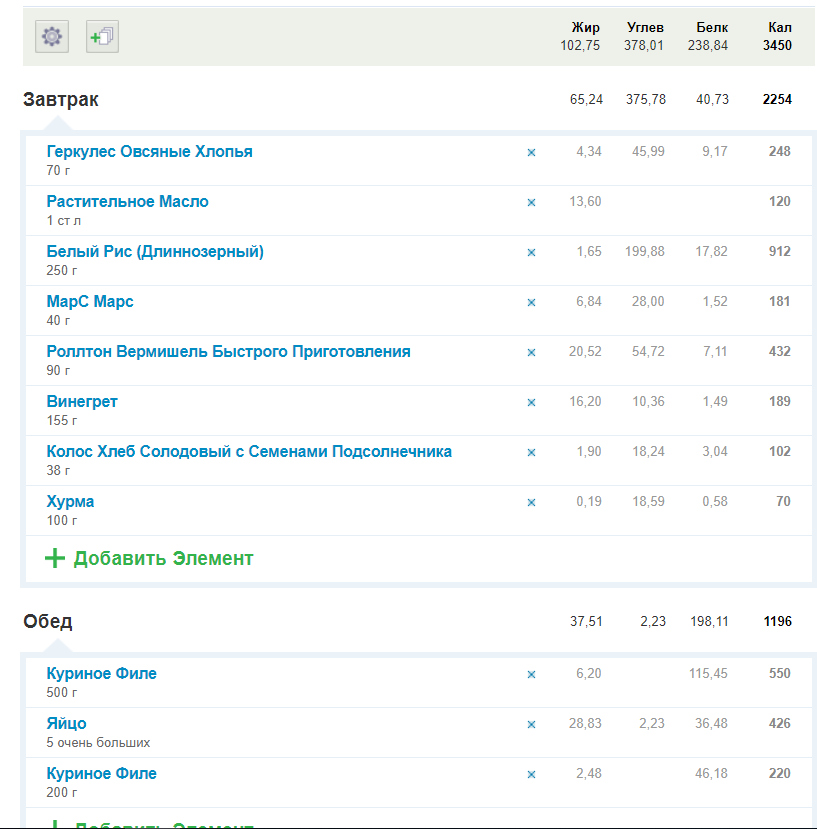The height and width of the screenshot is (829, 817).
Task: Remove the Винегрет item via X icon
Action: 531,403
